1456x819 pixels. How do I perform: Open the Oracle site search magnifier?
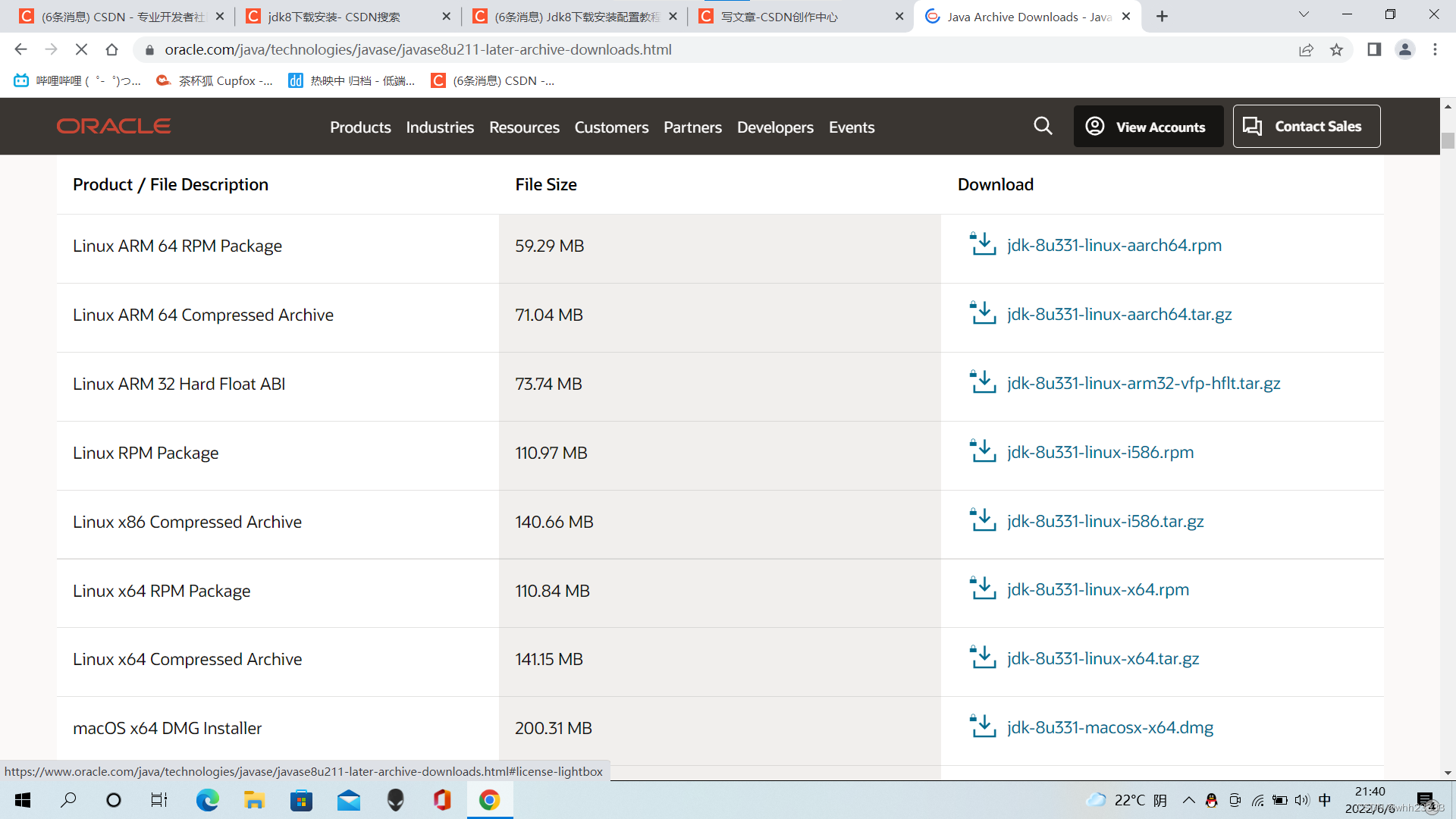pos(1043,126)
